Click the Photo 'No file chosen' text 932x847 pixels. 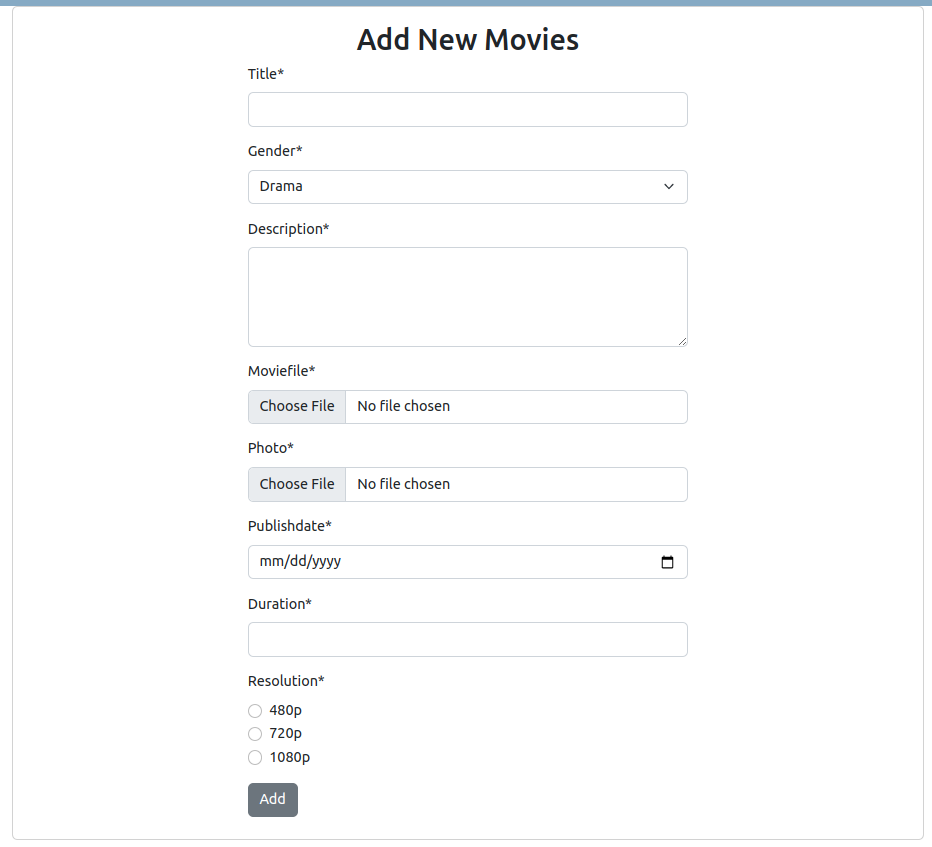pyautogui.click(x=404, y=484)
